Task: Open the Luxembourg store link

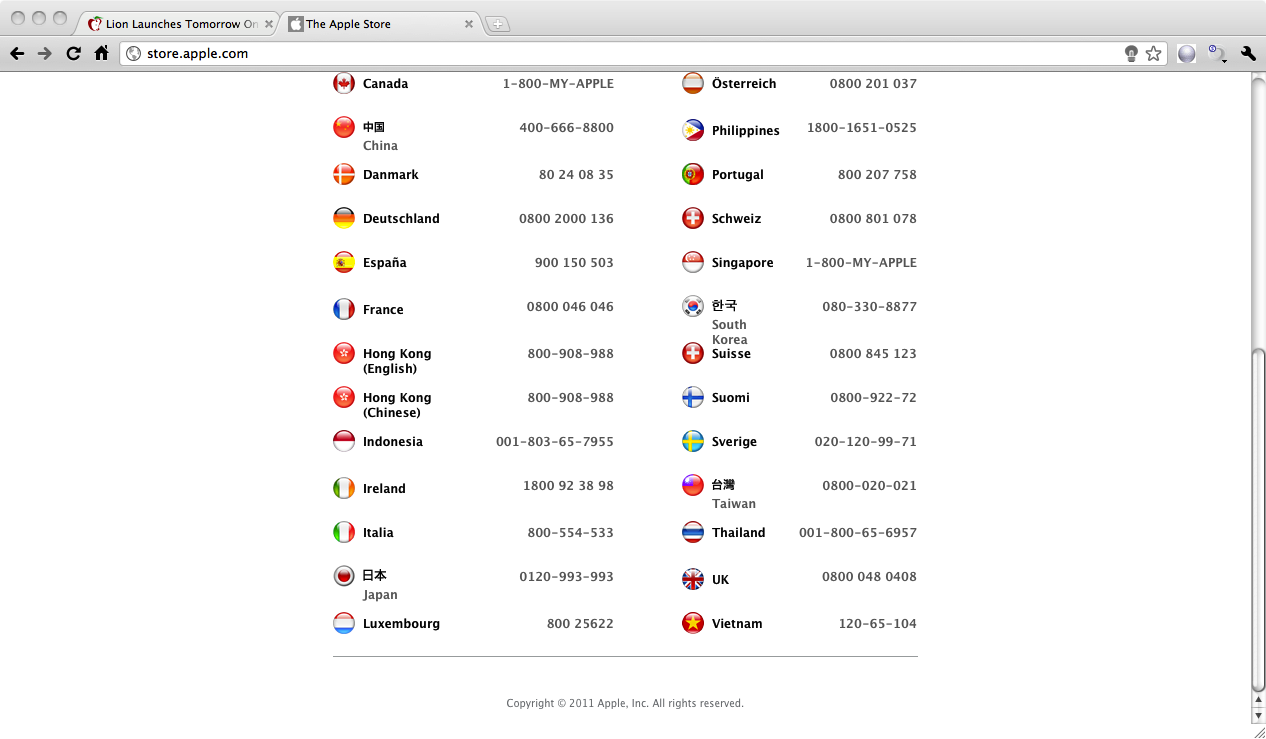Action: (x=401, y=624)
